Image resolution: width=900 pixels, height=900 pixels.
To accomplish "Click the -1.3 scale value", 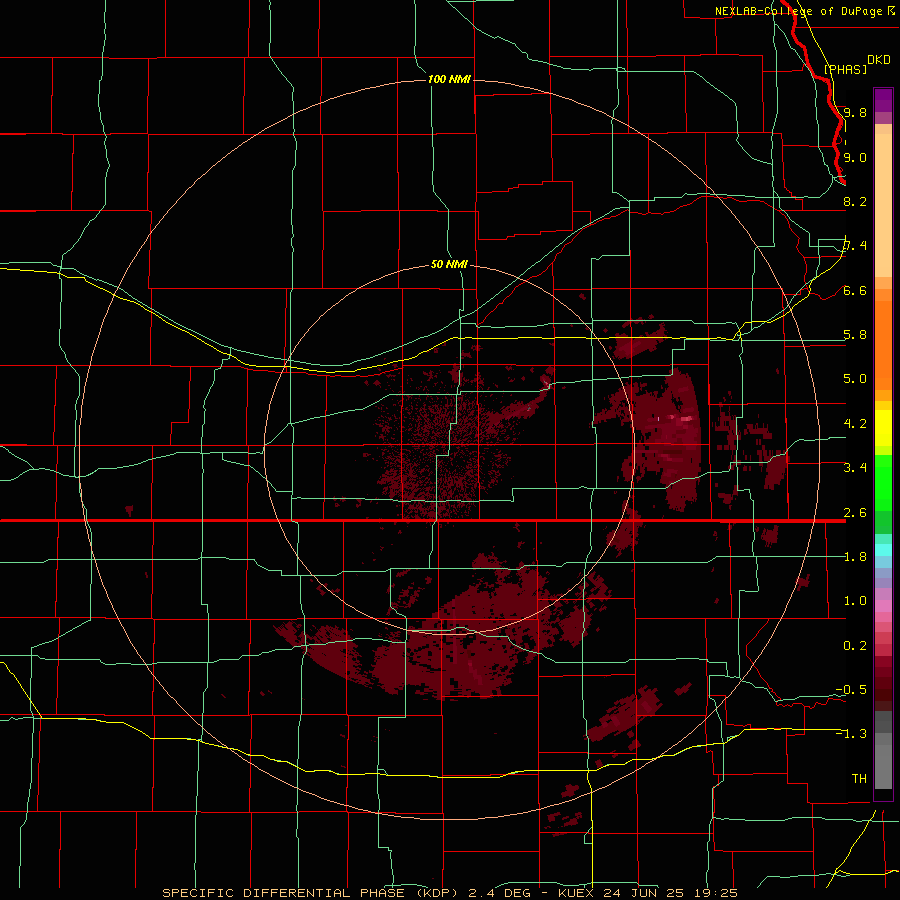I will pos(851,734).
